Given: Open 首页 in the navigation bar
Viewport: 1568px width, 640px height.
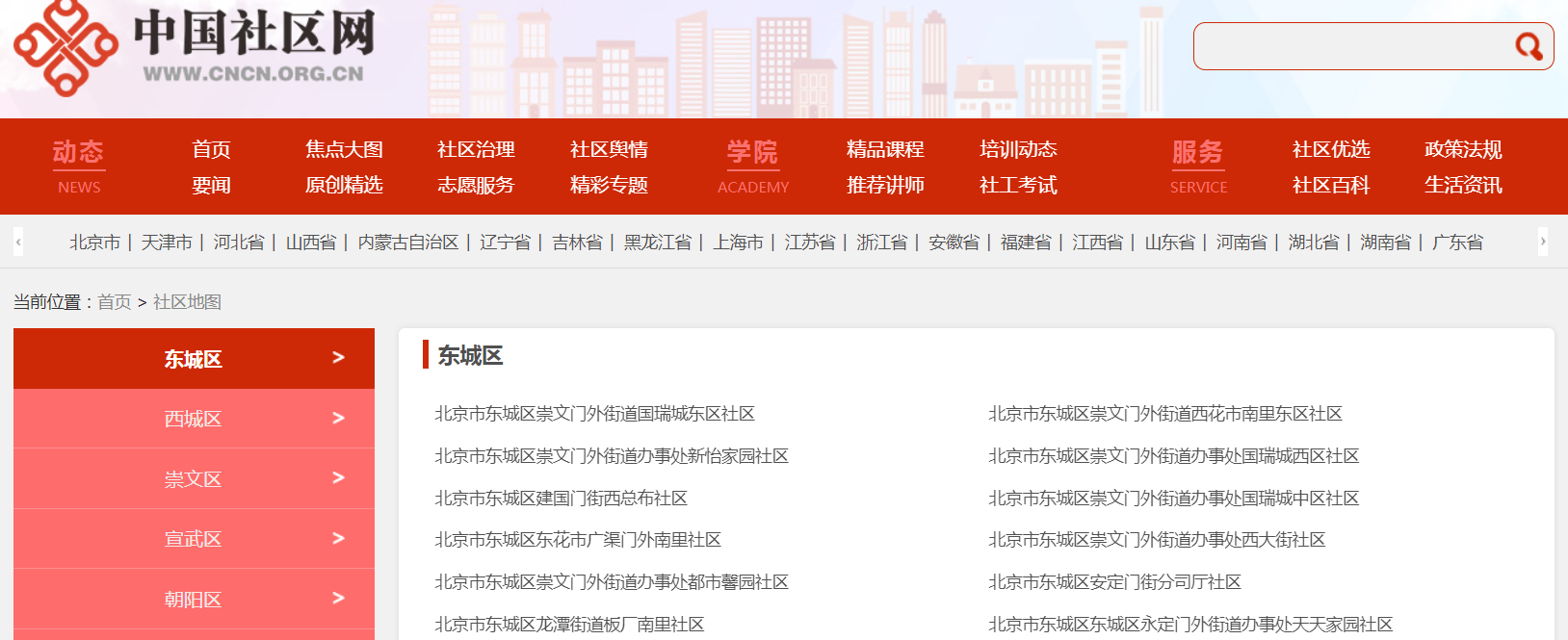Looking at the screenshot, I should pos(211,149).
